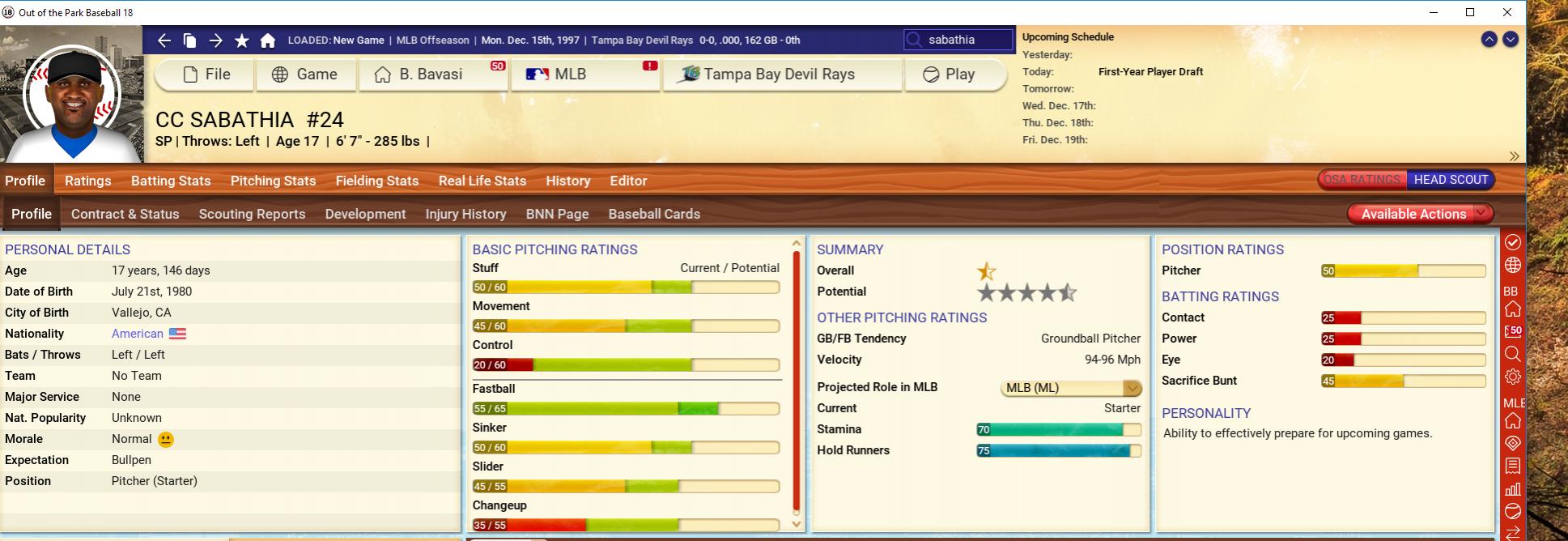This screenshot has height=541, width=1568.
Task: Switch to the Batting Stats tab
Action: pyautogui.click(x=171, y=181)
